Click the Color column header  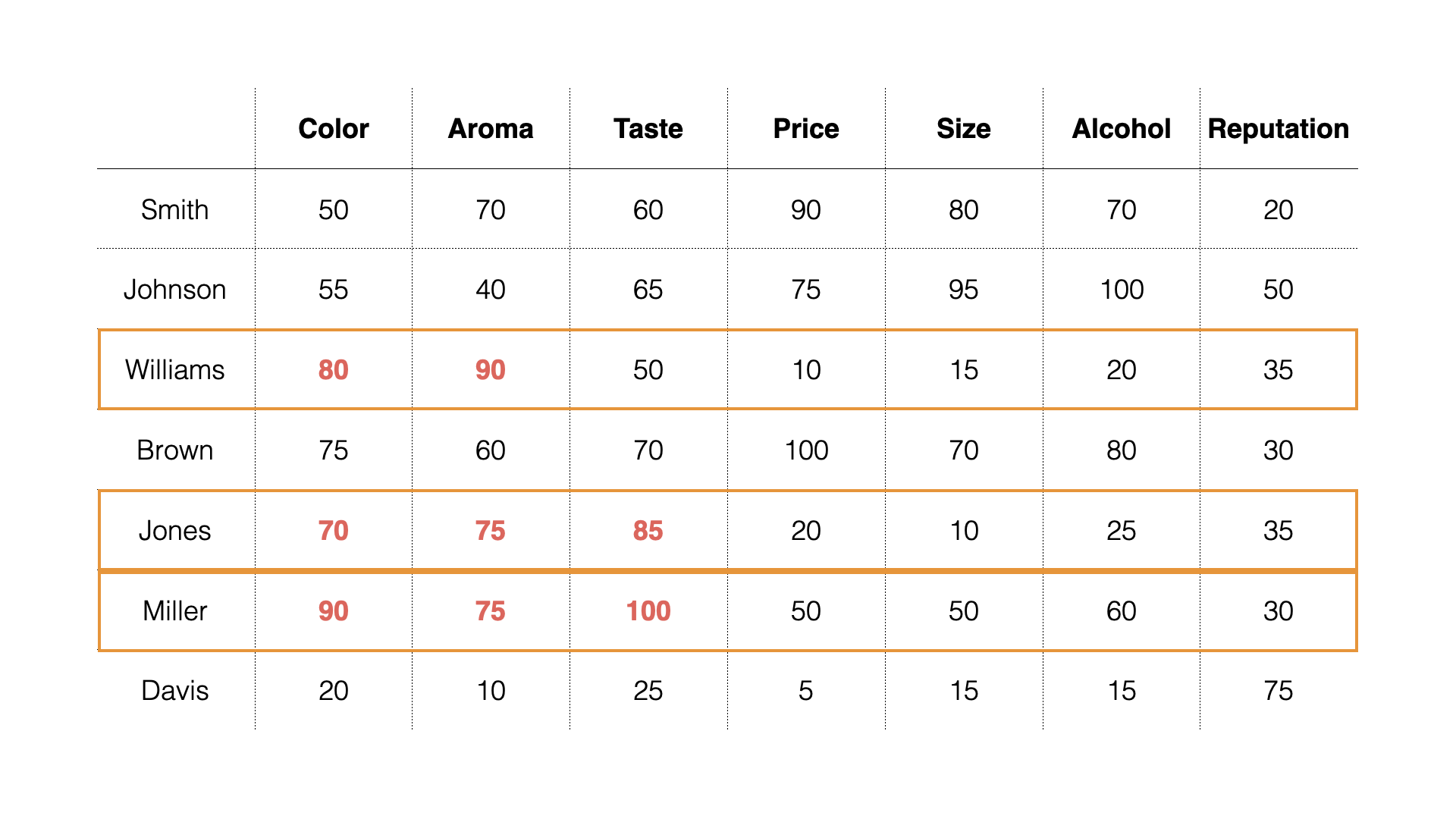point(333,129)
